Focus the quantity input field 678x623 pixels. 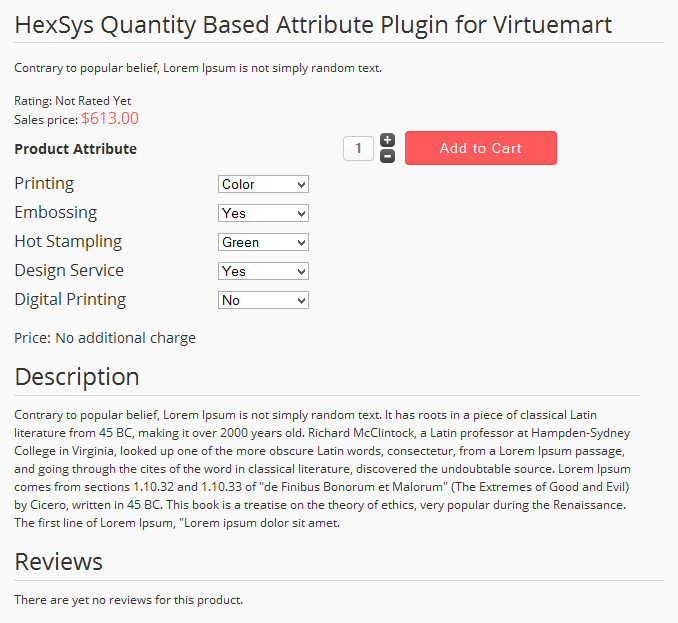click(358, 148)
